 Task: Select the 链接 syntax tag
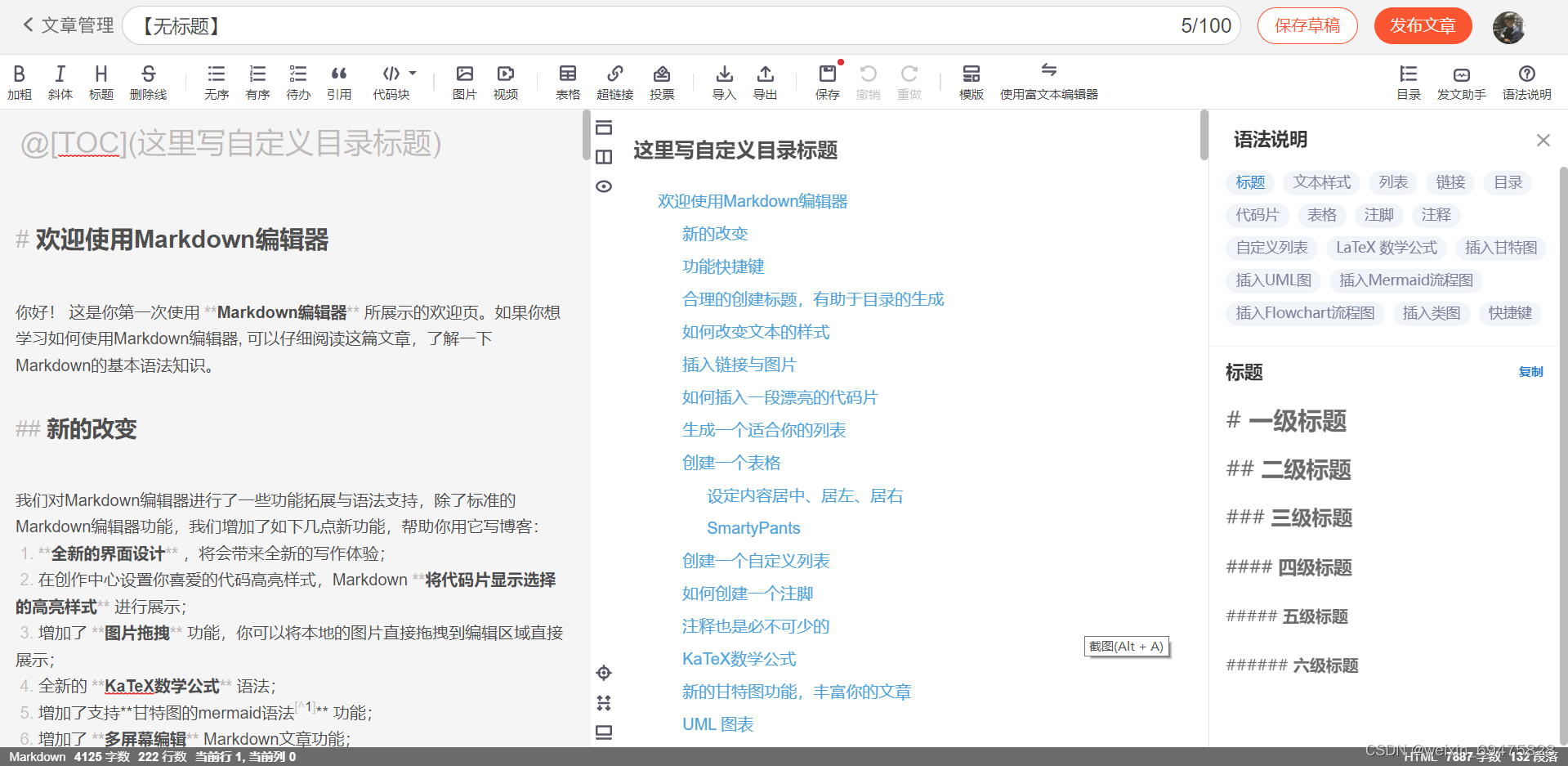(x=1450, y=182)
